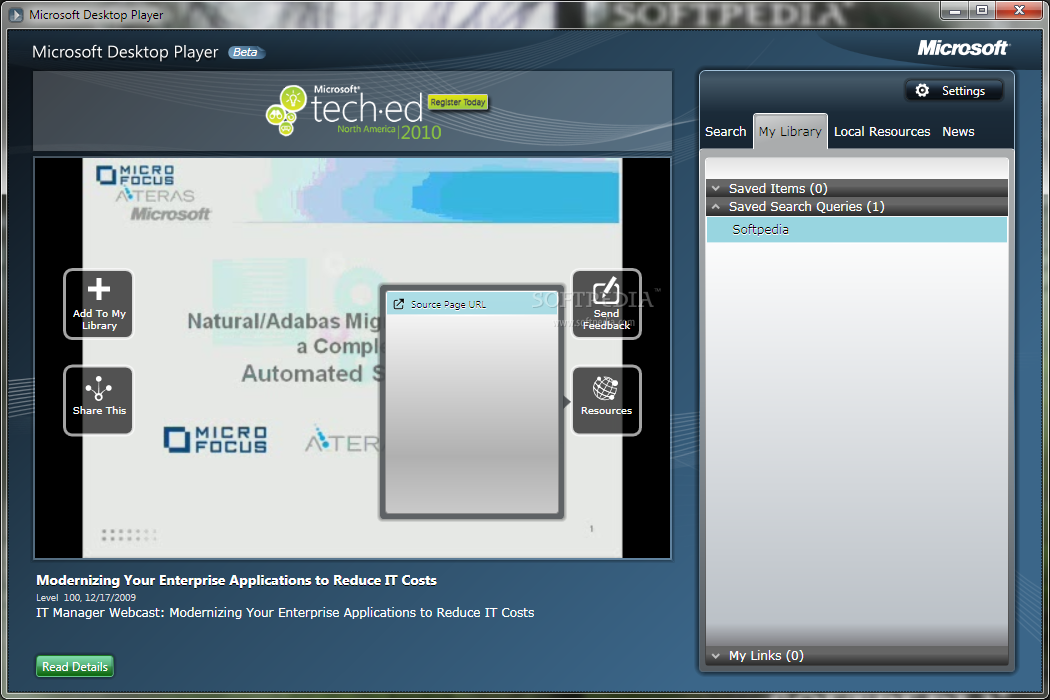Click the Microsoft logo at top right
Screen dimensions: 1050x700
tap(963, 48)
